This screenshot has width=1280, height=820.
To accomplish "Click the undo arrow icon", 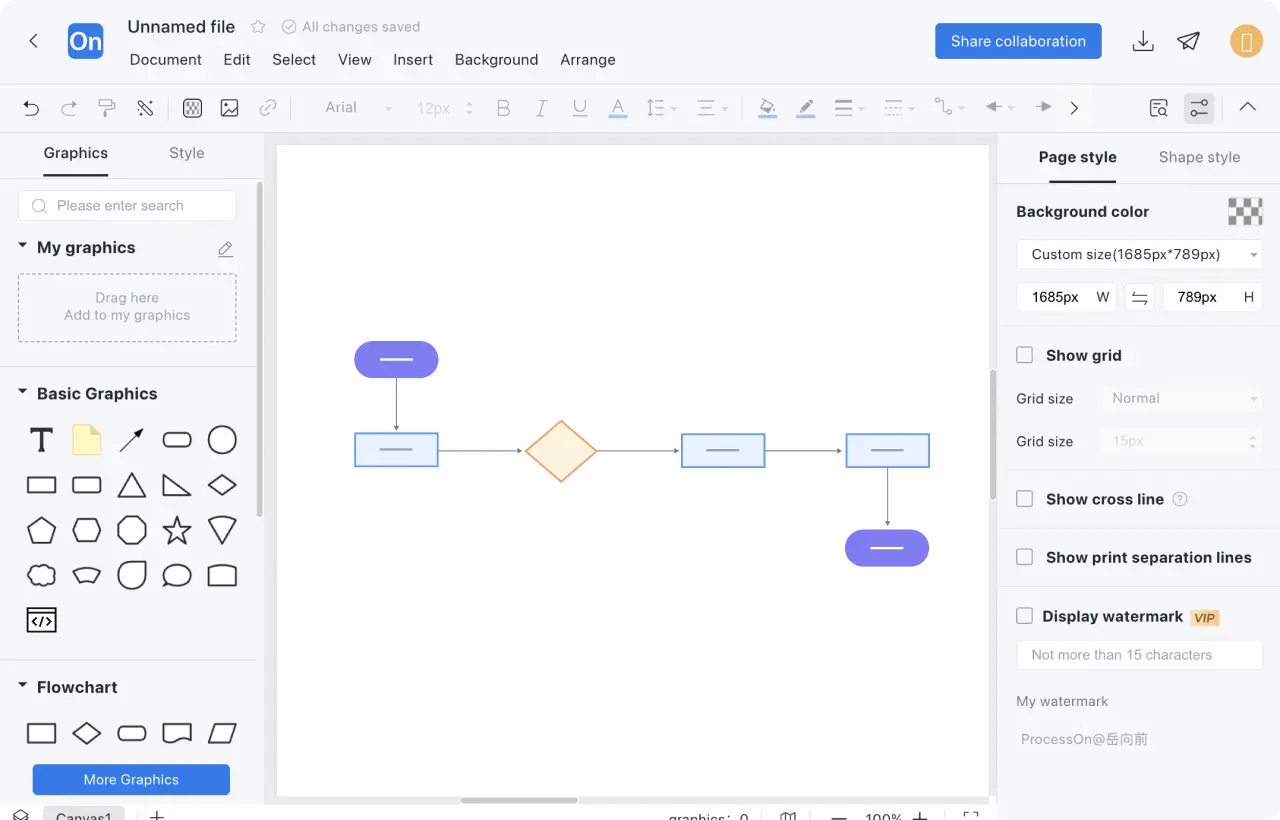I will click(x=31, y=108).
